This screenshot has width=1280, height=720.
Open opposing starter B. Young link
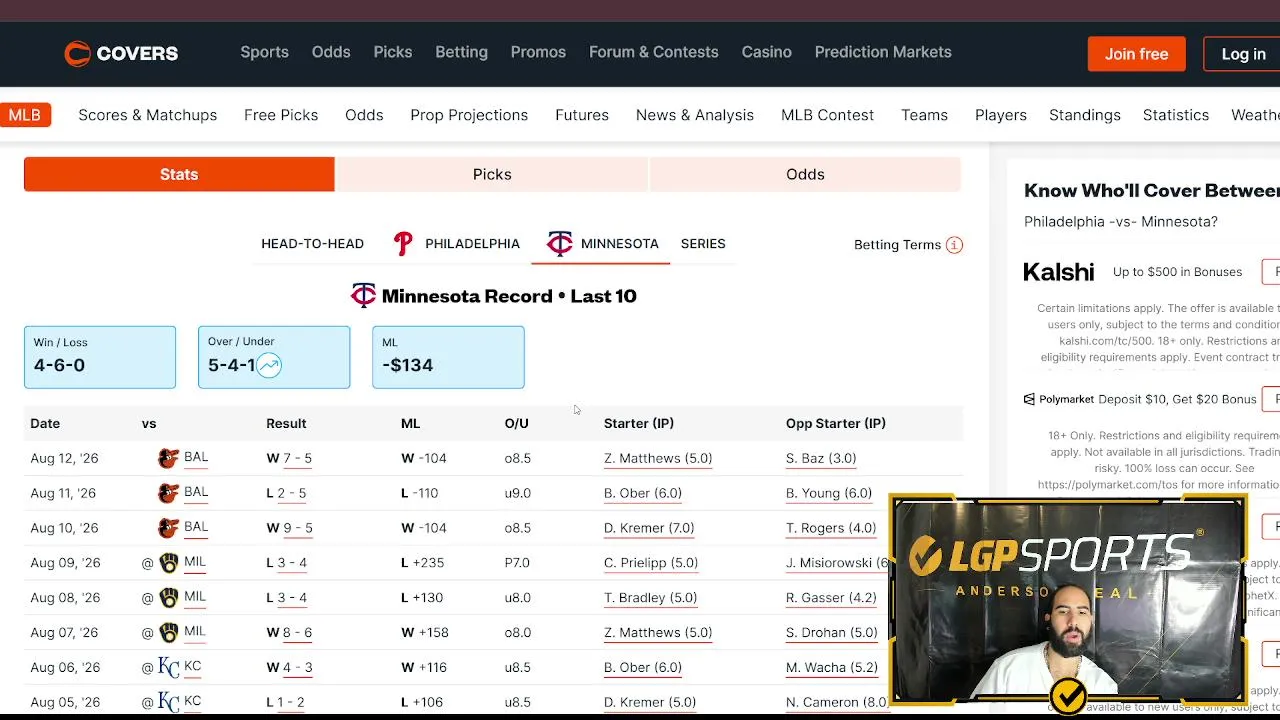coord(829,493)
